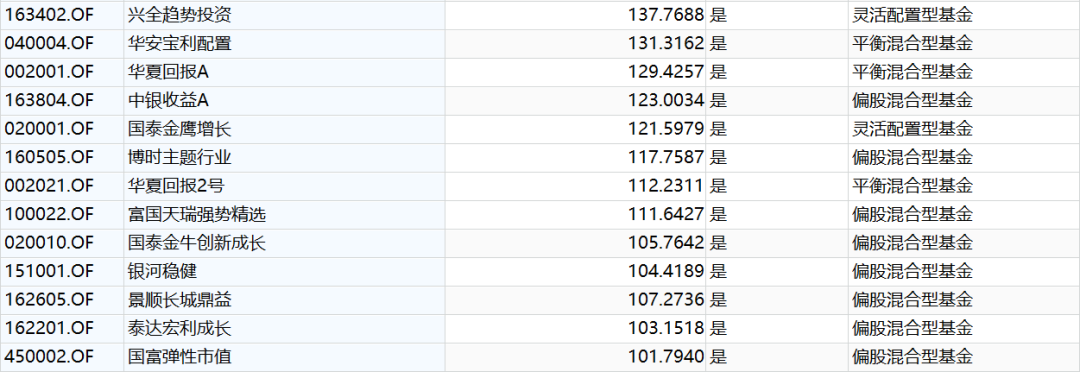Click 平衡混合型基金 in the 华夏回报A row
The height and width of the screenshot is (372, 1080).
click(x=912, y=72)
